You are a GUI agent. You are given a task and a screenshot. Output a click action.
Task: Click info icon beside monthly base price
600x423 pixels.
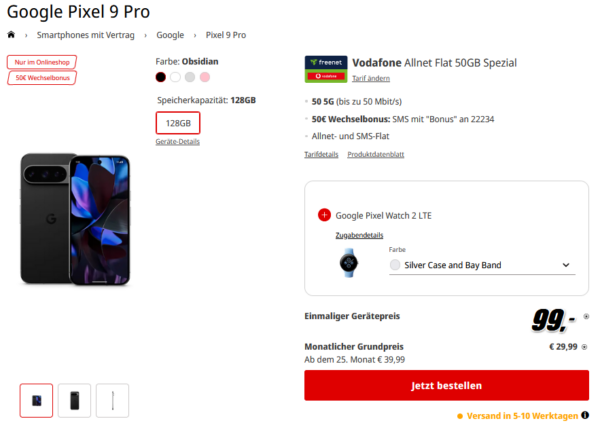[584, 347]
